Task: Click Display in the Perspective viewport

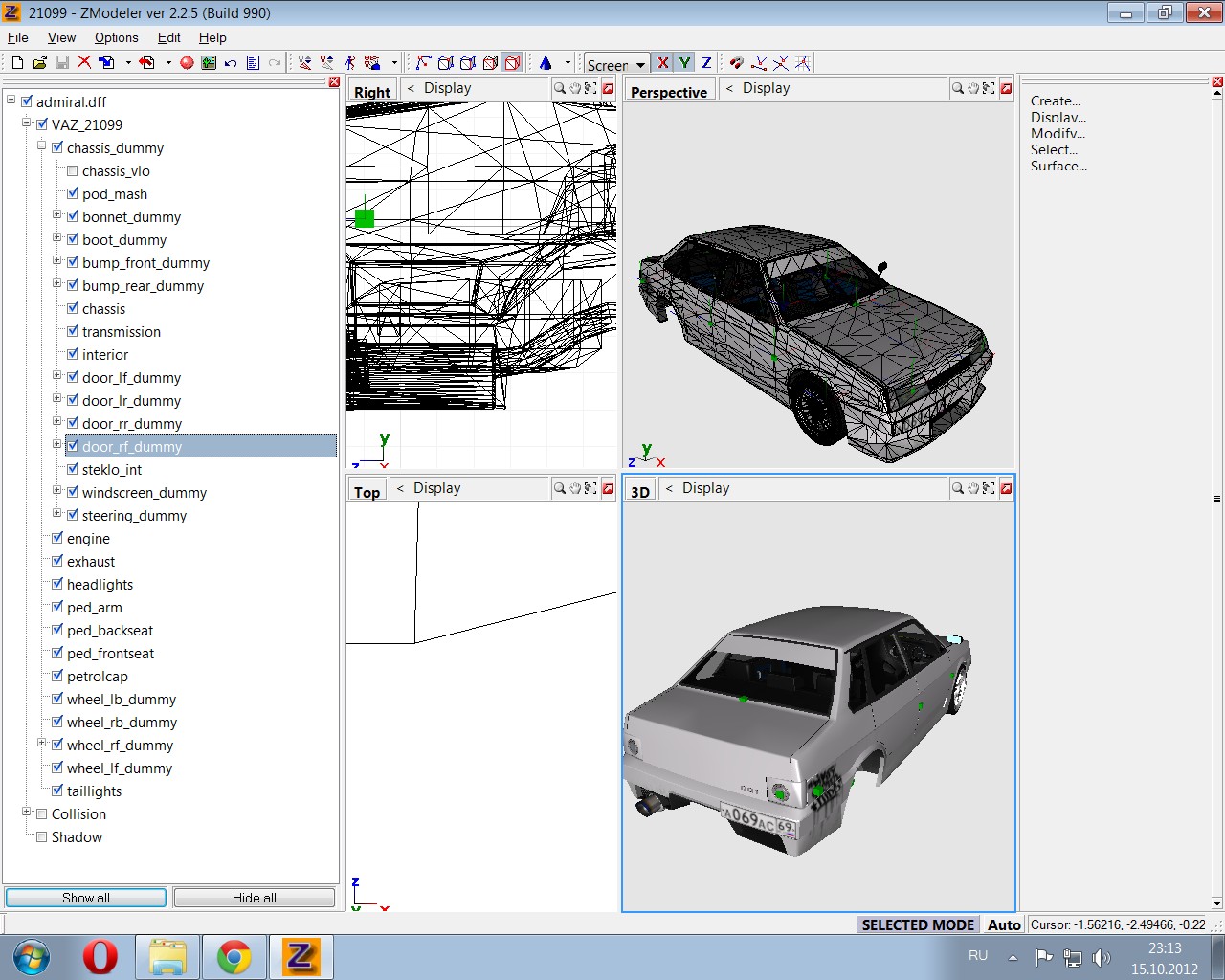Action: pyautogui.click(x=766, y=88)
